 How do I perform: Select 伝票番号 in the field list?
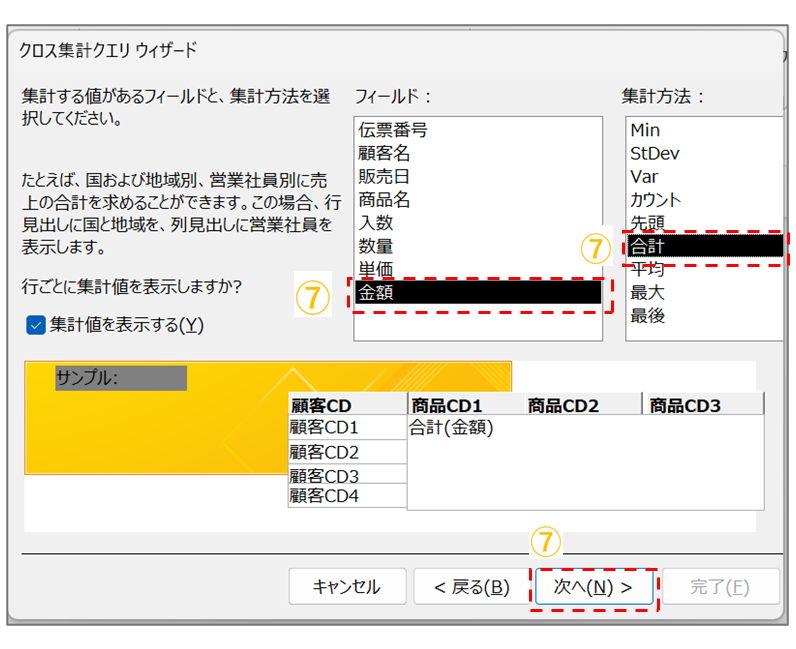393,130
